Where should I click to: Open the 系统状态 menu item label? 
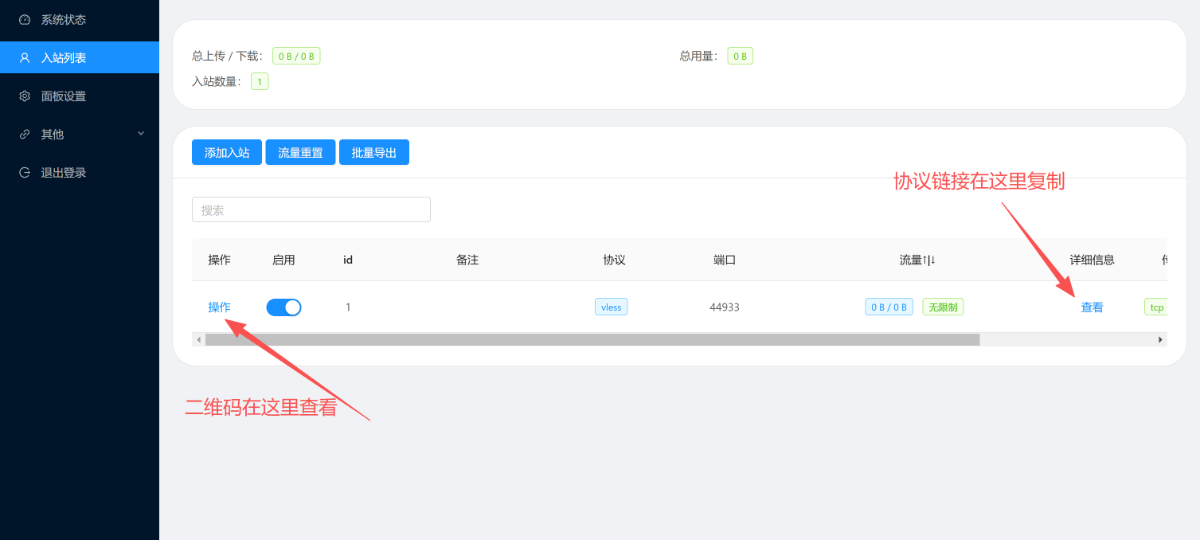[x=63, y=19]
